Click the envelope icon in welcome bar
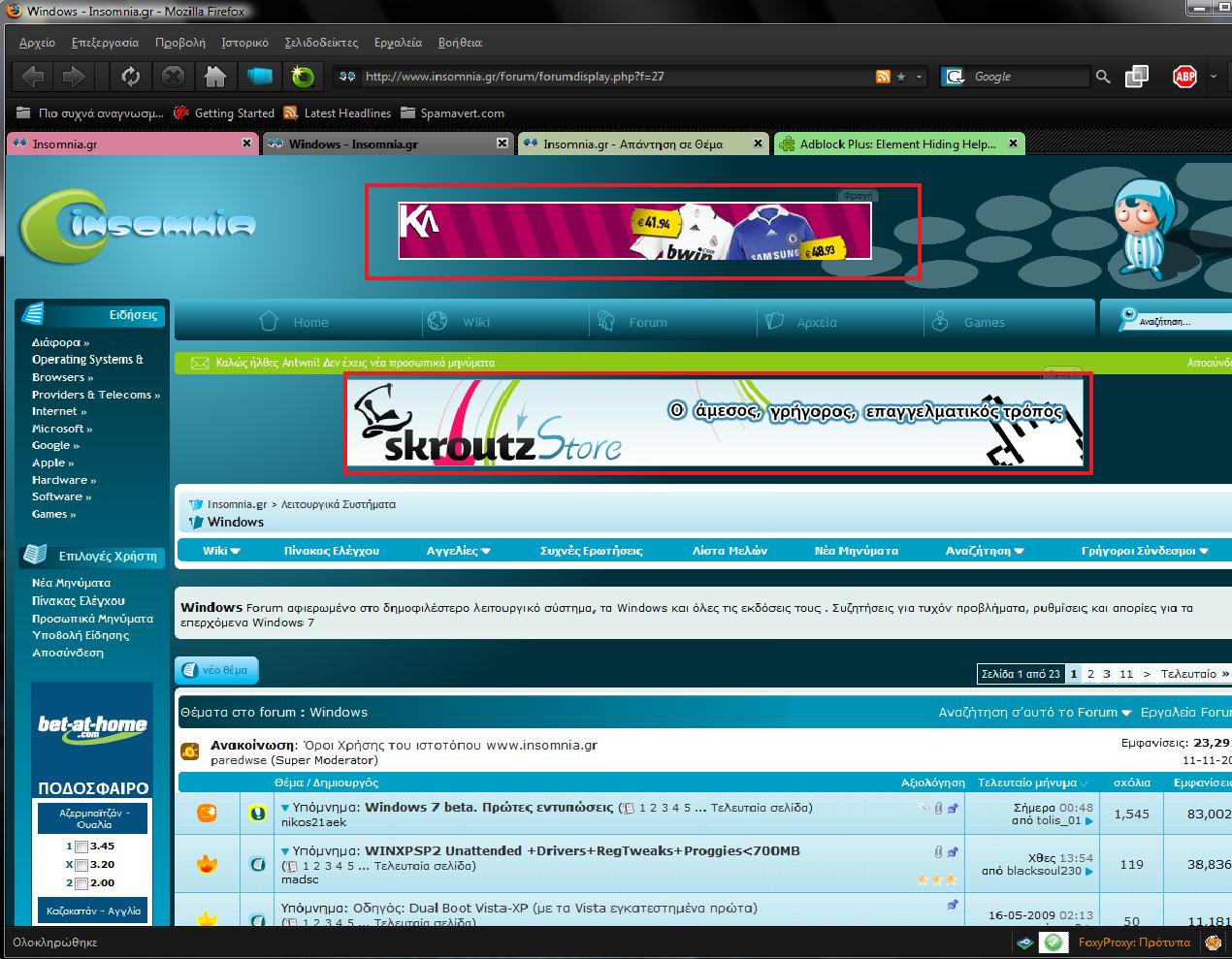Viewport: 1232px width, 959px height. tap(200, 363)
